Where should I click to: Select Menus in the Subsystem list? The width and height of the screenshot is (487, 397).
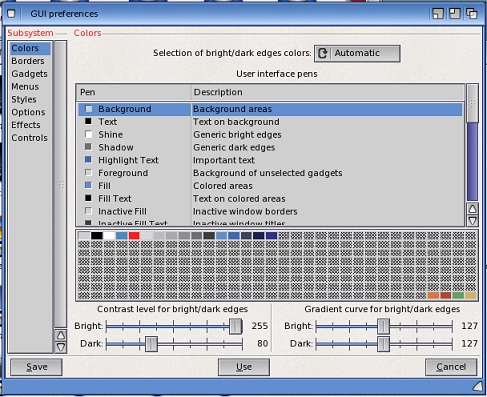(x=30, y=87)
